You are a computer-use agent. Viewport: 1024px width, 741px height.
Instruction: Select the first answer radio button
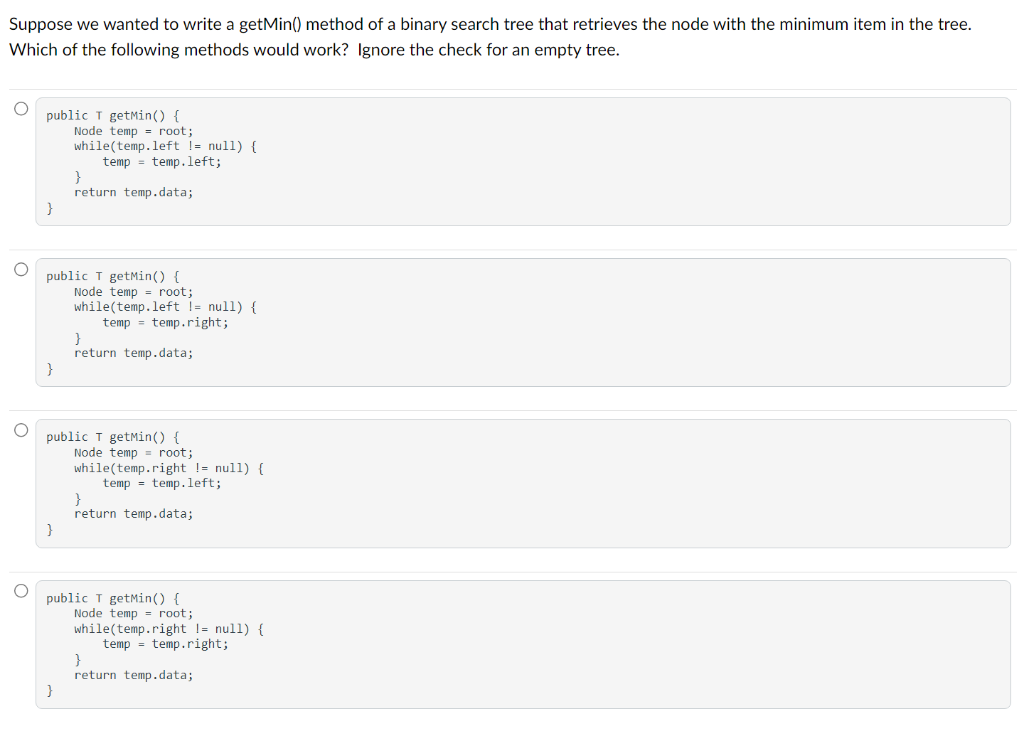coord(20,108)
